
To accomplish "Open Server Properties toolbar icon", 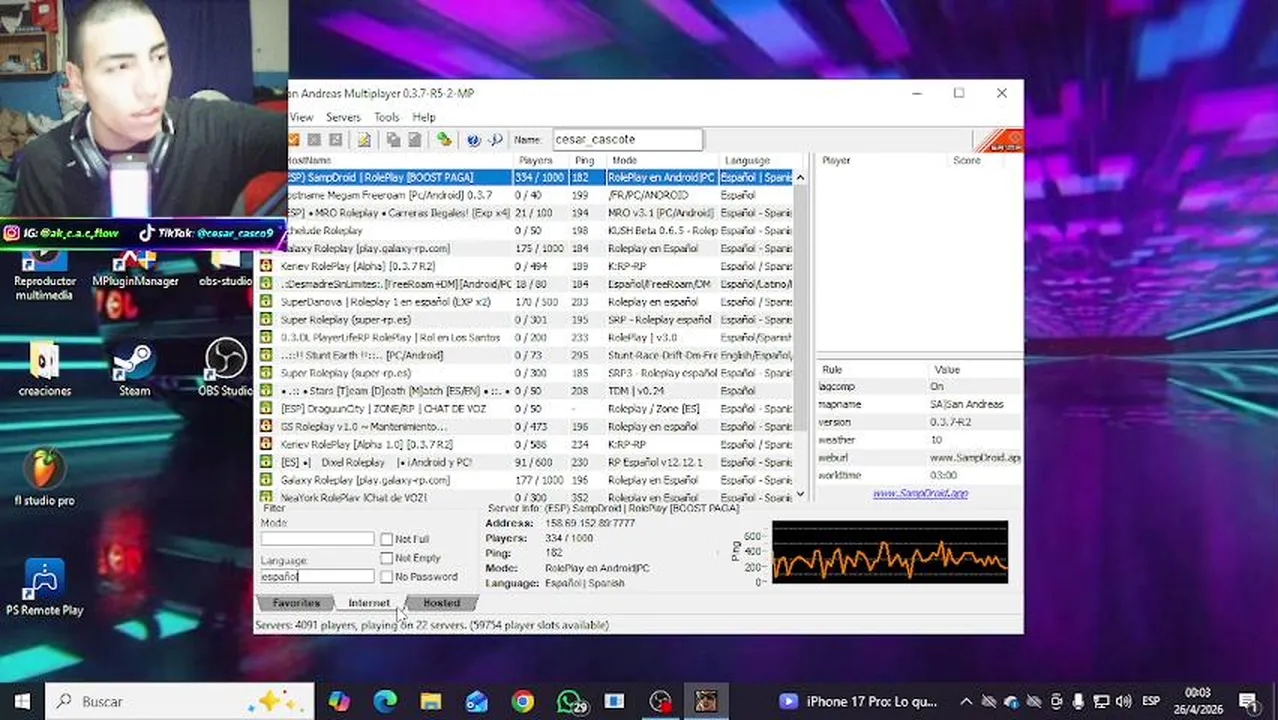I will click(x=365, y=140).
